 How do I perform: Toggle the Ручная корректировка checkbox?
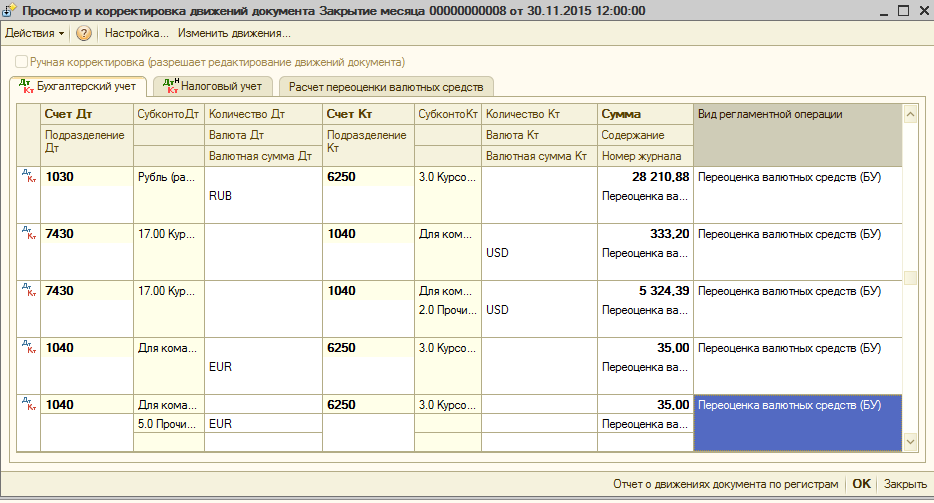[21, 61]
